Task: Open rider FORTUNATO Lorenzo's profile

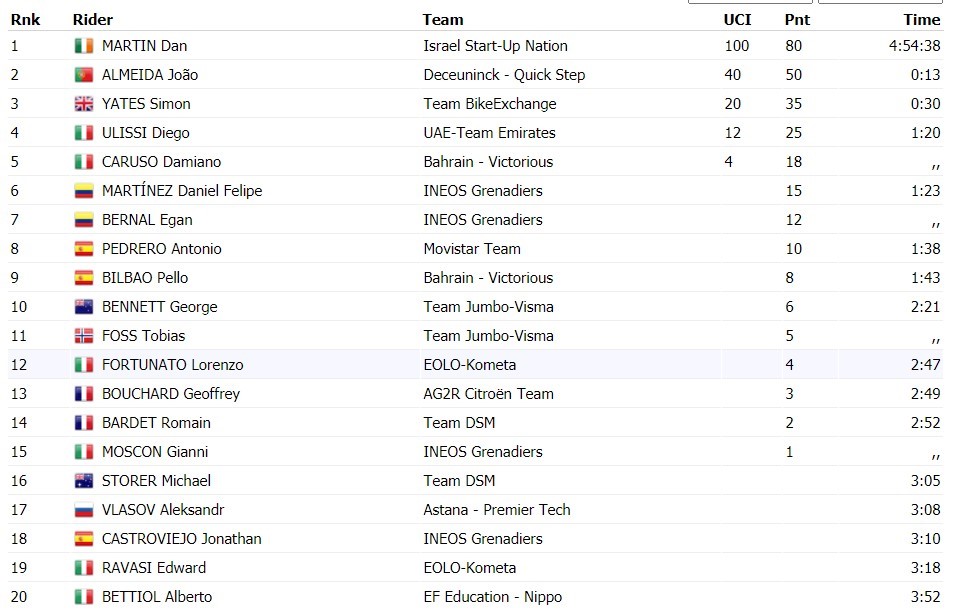Action: pos(173,365)
